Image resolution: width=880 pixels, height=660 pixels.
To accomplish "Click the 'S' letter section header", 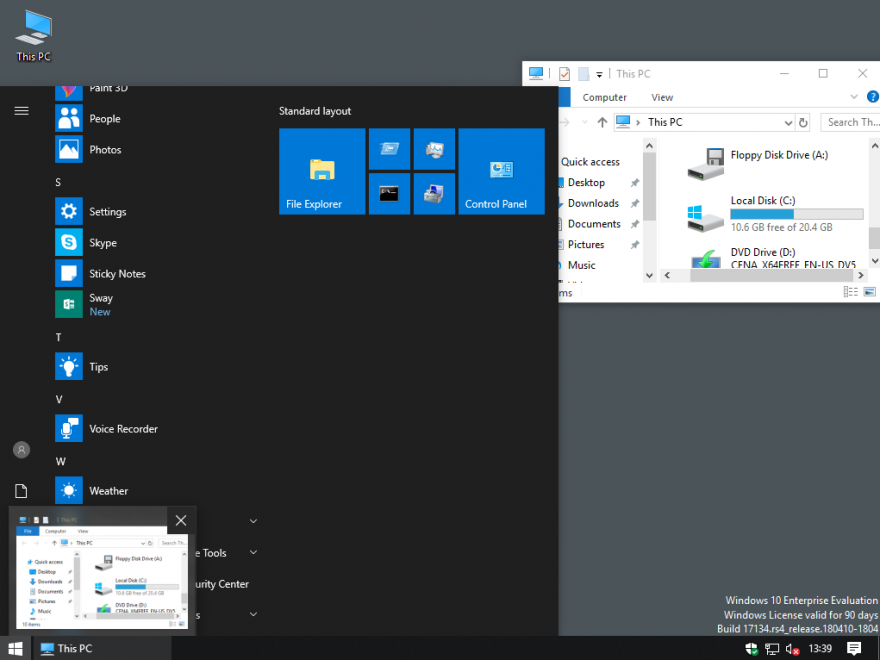I will [58, 182].
